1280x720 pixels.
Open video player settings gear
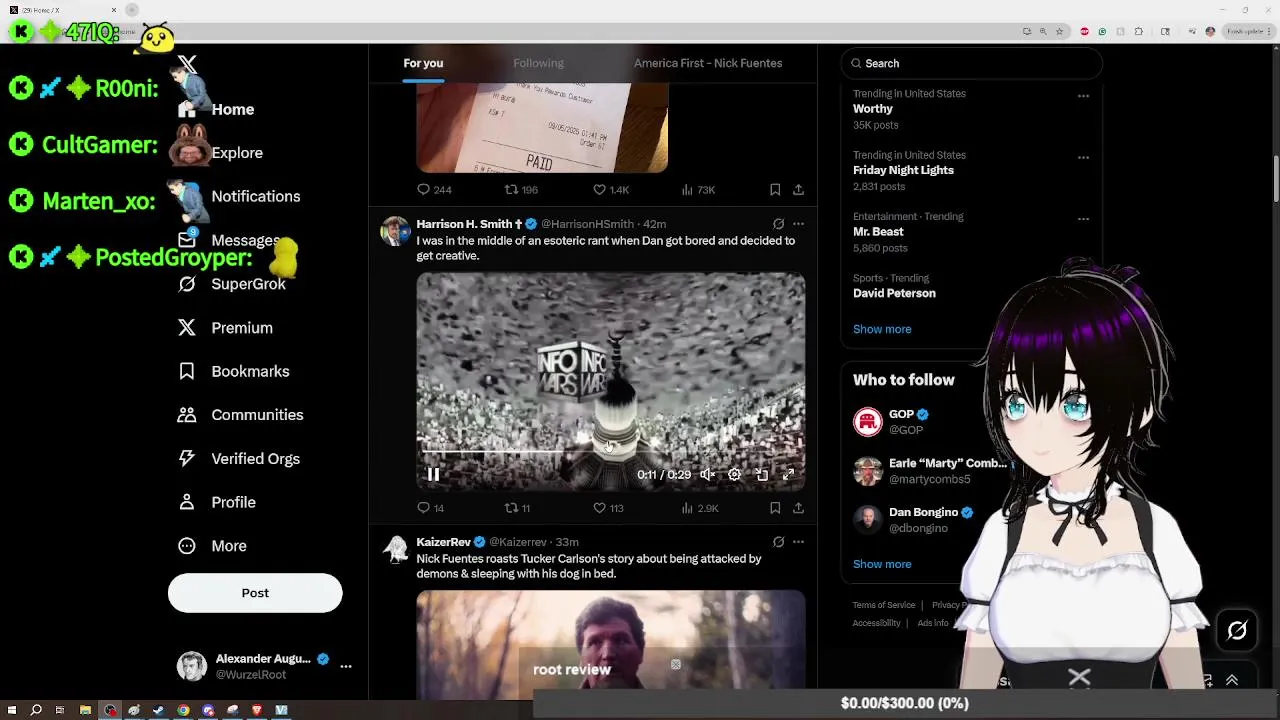(x=734, y=475)
